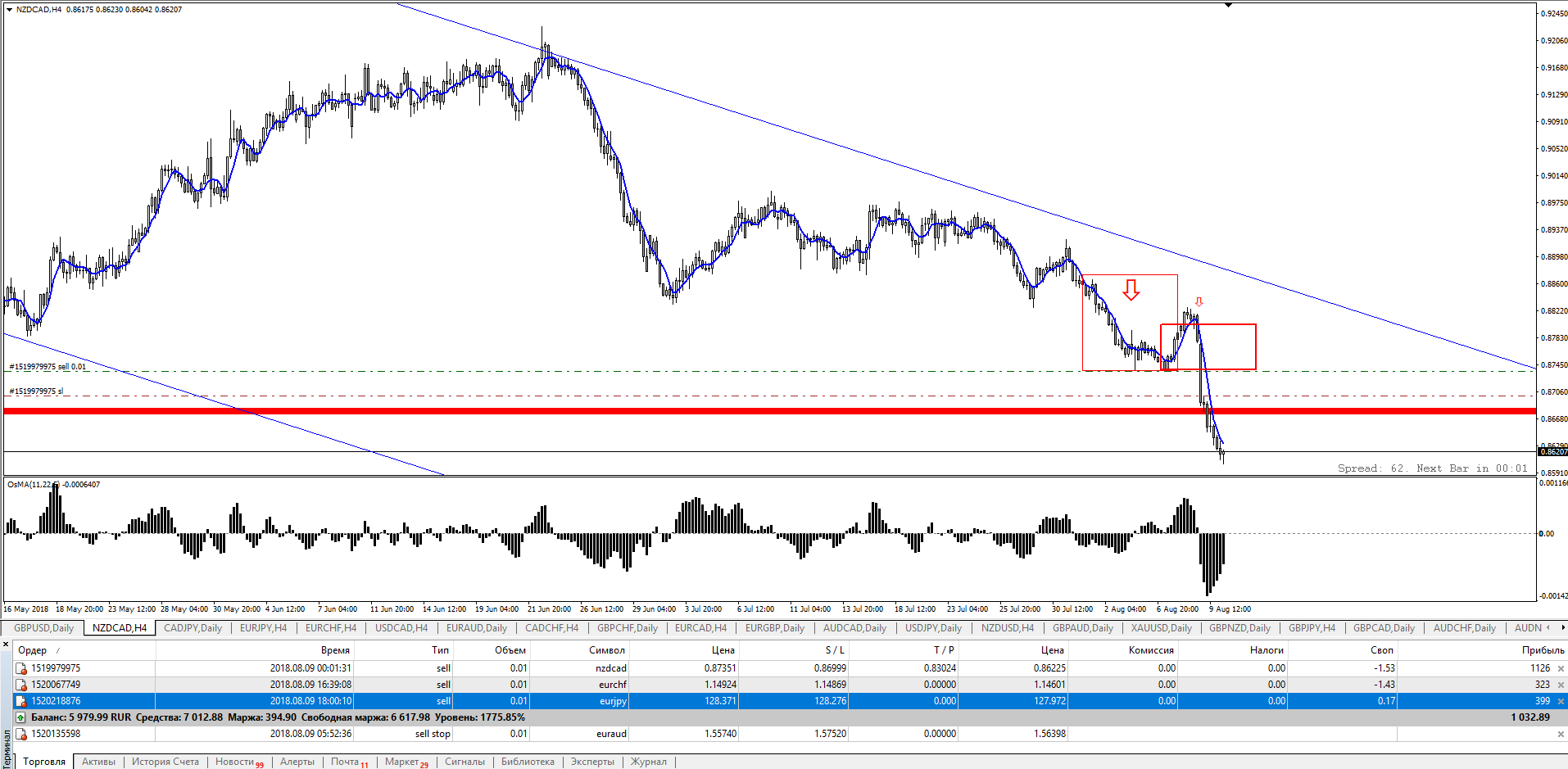Click the order icon of order 1520067749
This screenshot has width=1568, height=769.
click(21, 685)
